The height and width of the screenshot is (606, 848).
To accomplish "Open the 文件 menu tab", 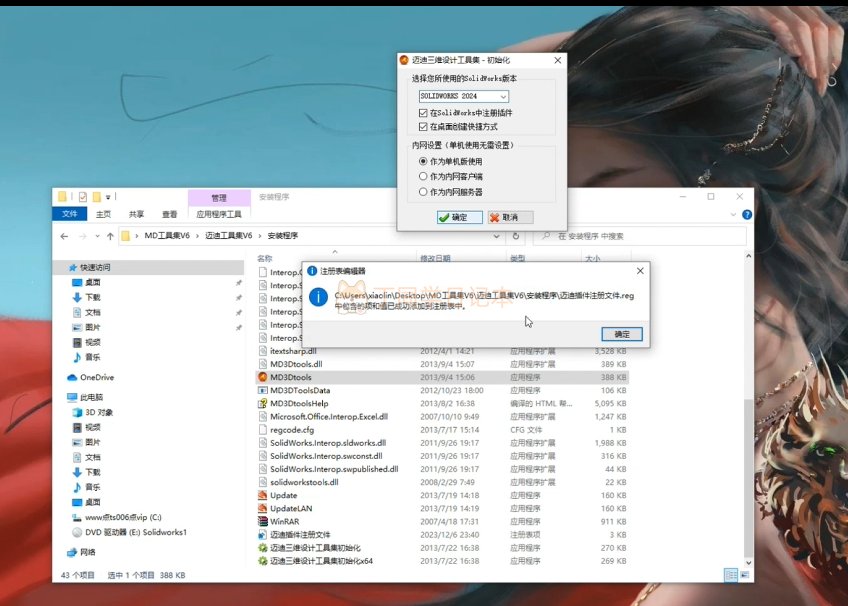I will [x=70, y=214].
